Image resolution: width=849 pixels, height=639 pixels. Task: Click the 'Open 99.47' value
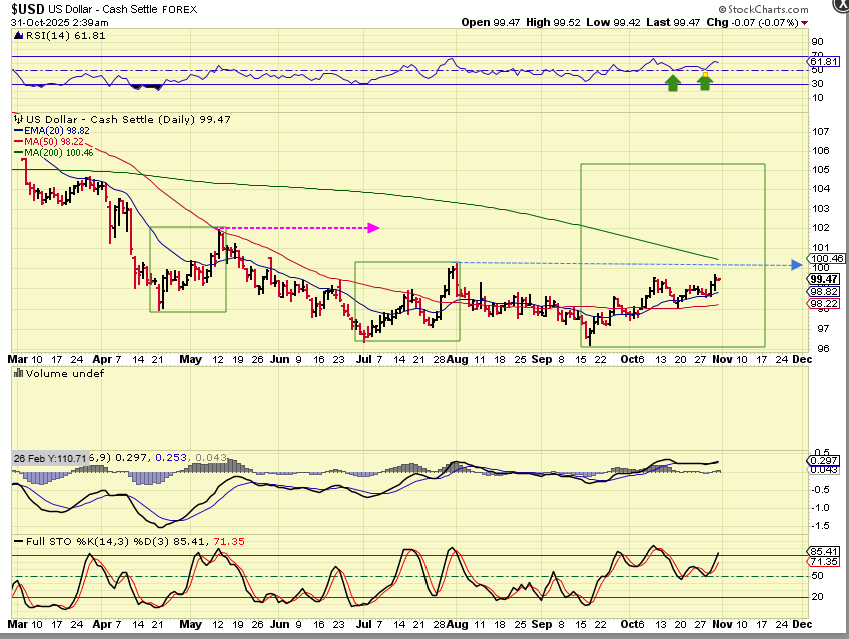pyautogui.click(x=491, y=22)
